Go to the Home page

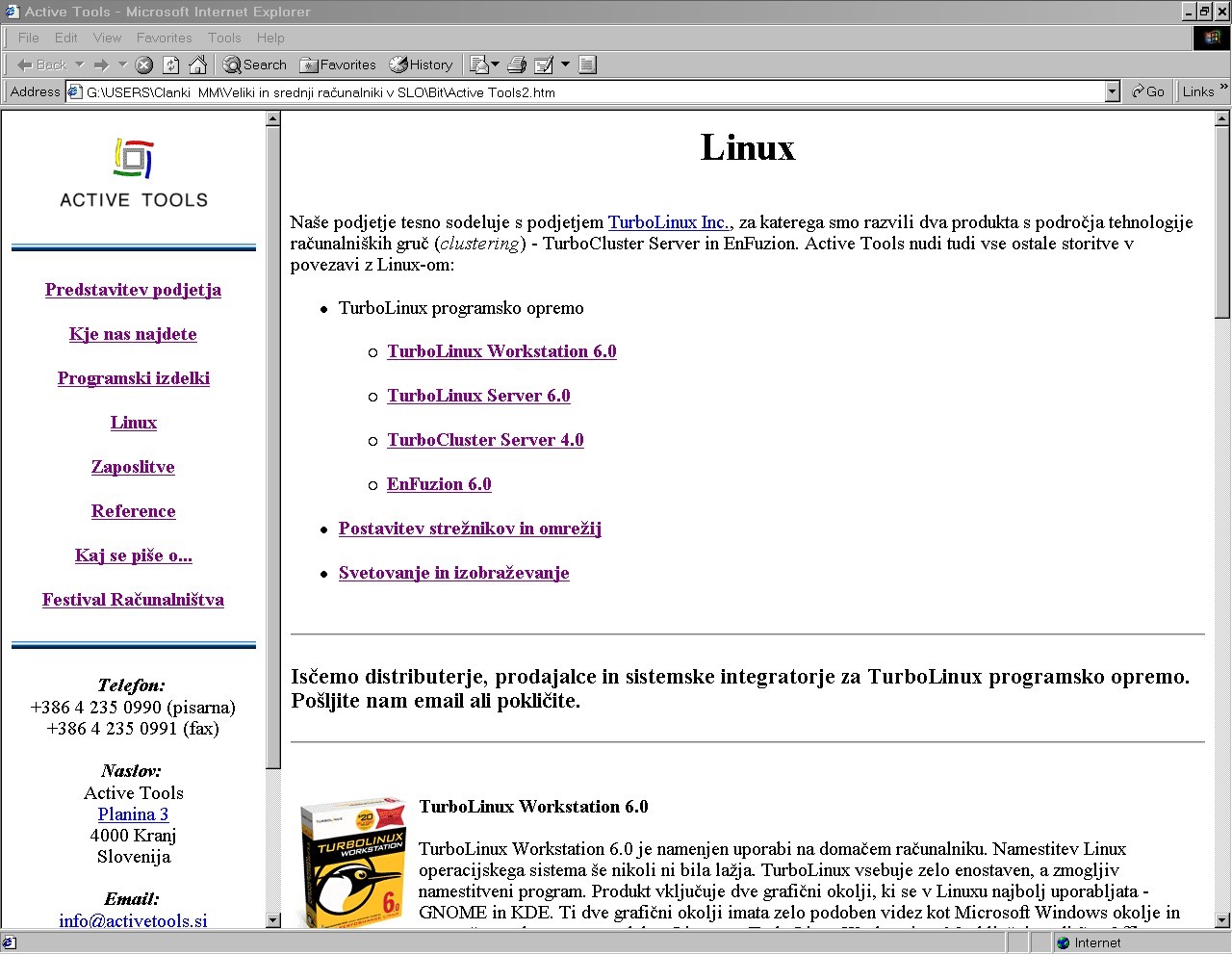pyautogui.click(x=198, y=65)
